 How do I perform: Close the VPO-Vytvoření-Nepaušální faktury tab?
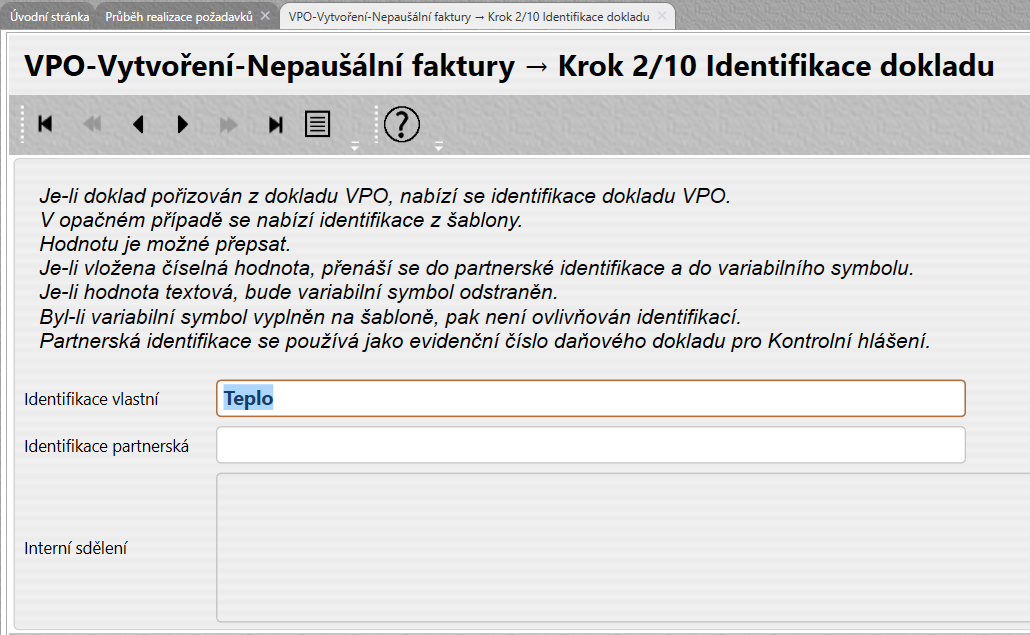point(662,17)
